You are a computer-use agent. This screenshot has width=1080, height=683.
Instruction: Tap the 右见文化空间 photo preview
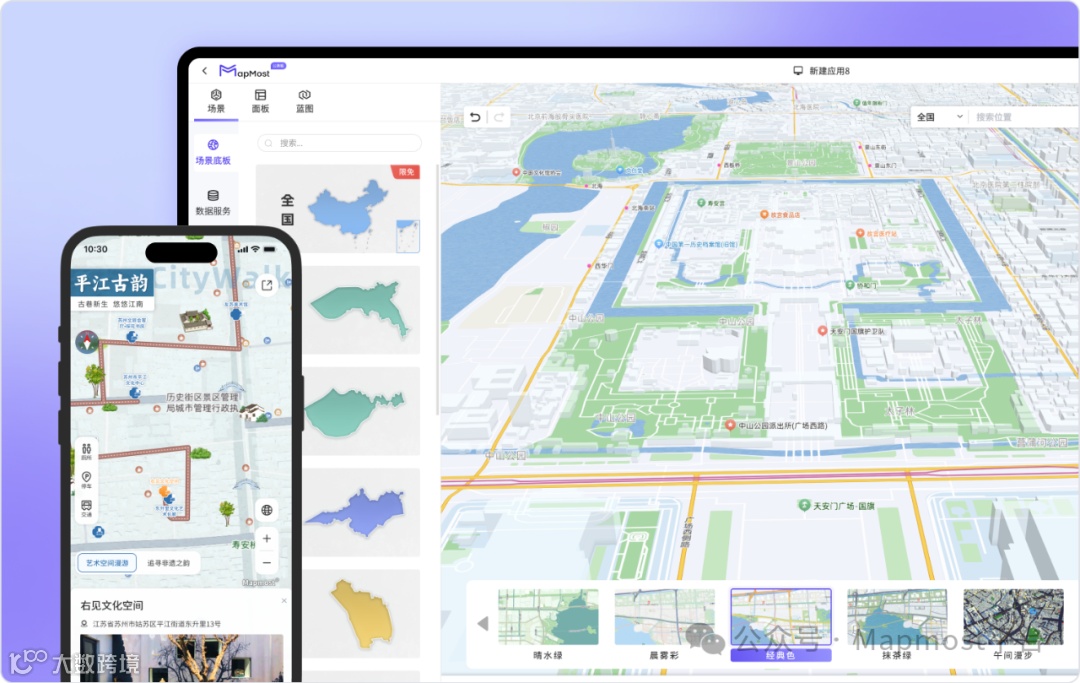click(x=182, y=658)
